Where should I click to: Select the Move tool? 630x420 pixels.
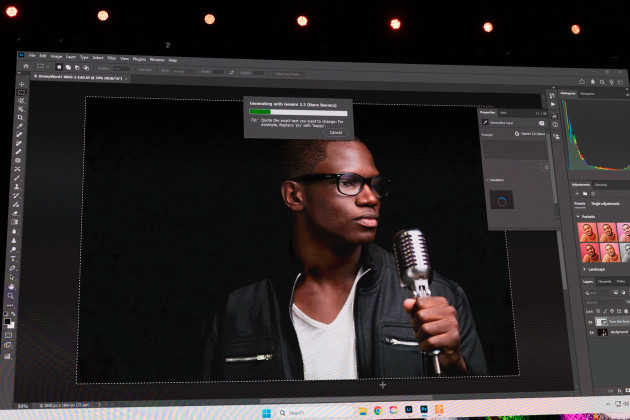[22, 84]
